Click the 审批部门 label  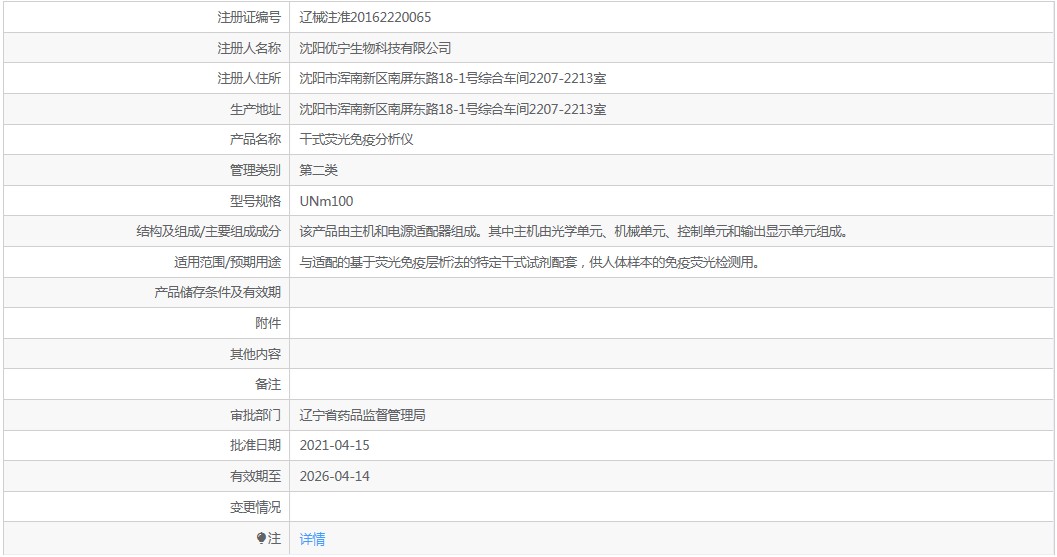pos(255,415)
